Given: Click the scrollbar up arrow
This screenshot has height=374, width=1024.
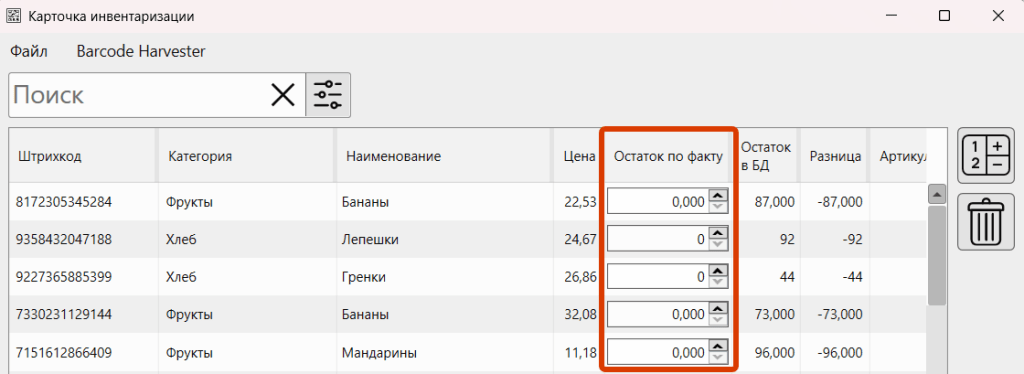Looking at the screenshot, I should click(937, 194).
